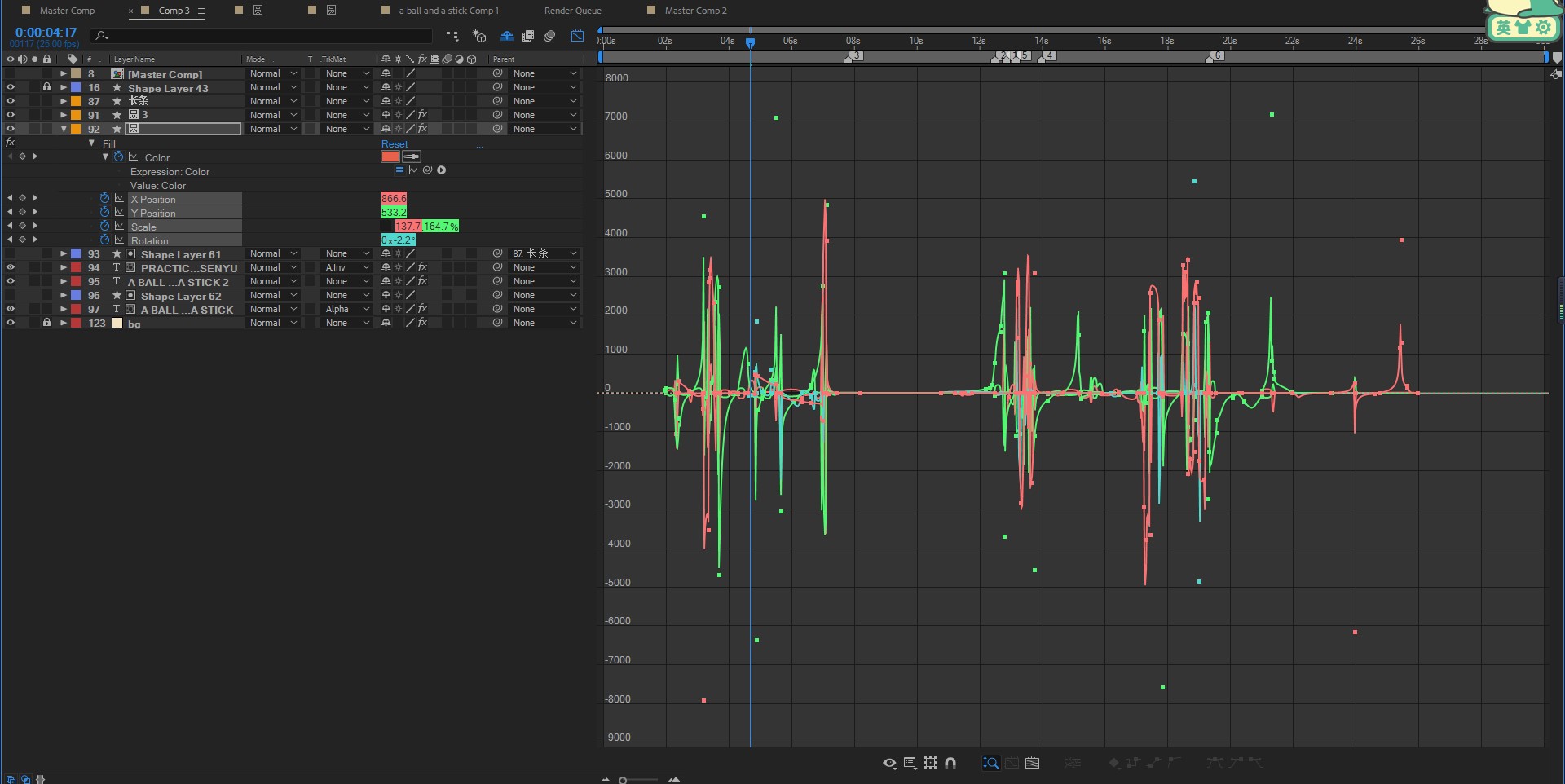Open parent dropdown for Shape Layer 61
This screenshot has height=784, width=1565.
pos(544,253)
